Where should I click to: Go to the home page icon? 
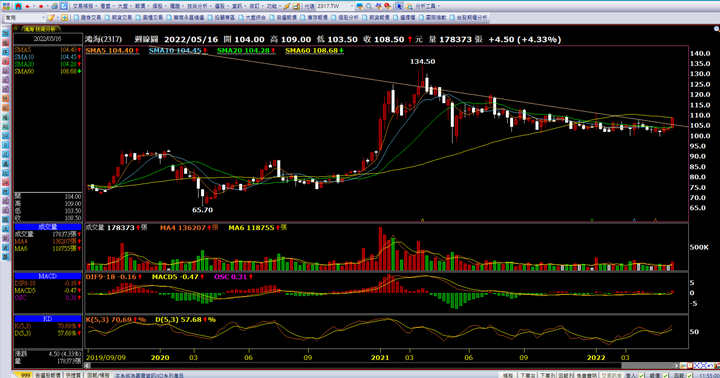18,6
